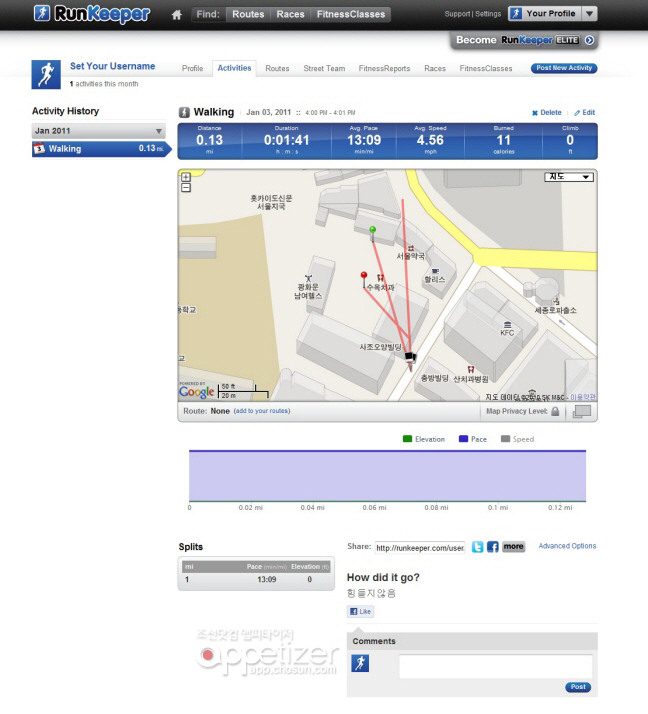
Task: Click the Avg. Speed 4.56 stat
Action: point(430,140)
